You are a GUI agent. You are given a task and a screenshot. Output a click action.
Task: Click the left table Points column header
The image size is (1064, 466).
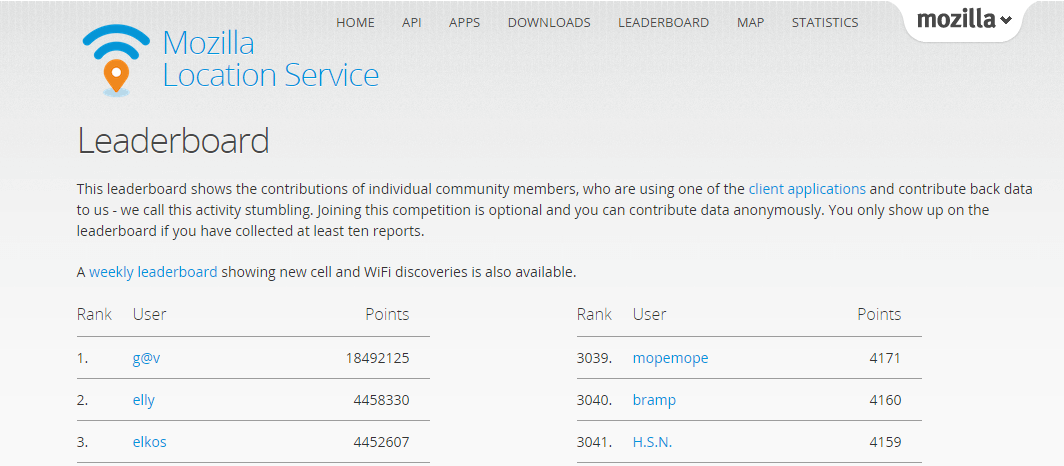click(387, 314)
